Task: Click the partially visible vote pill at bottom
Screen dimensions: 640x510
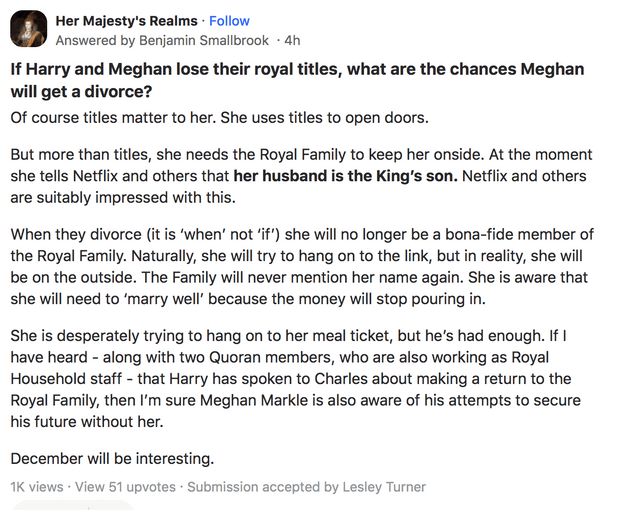Action: [x=70, y=505]
